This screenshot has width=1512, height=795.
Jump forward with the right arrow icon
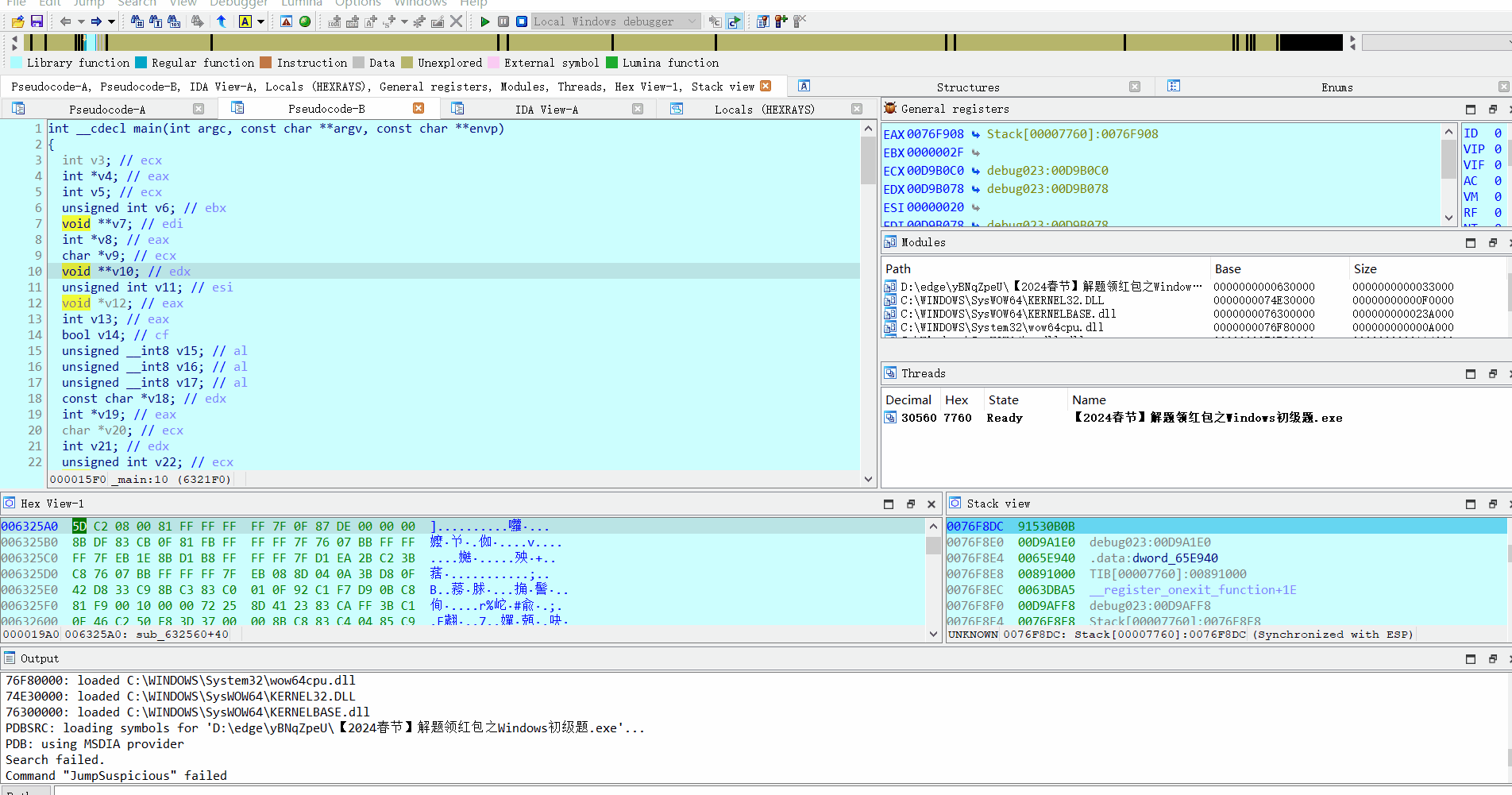[96, 21]
